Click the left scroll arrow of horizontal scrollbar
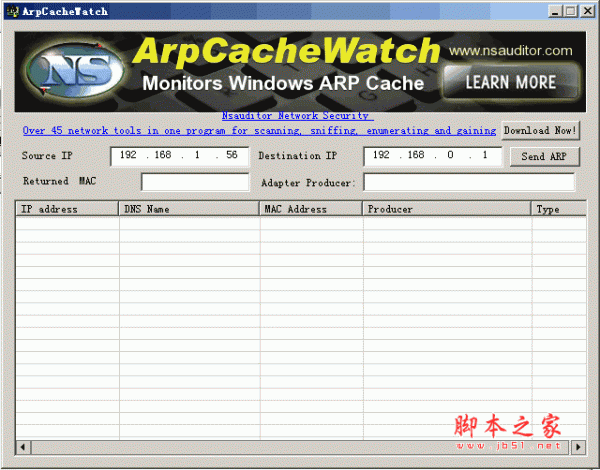Image resolution: width=600 pixels, height=470 pixels. click(x=23, y=447)
